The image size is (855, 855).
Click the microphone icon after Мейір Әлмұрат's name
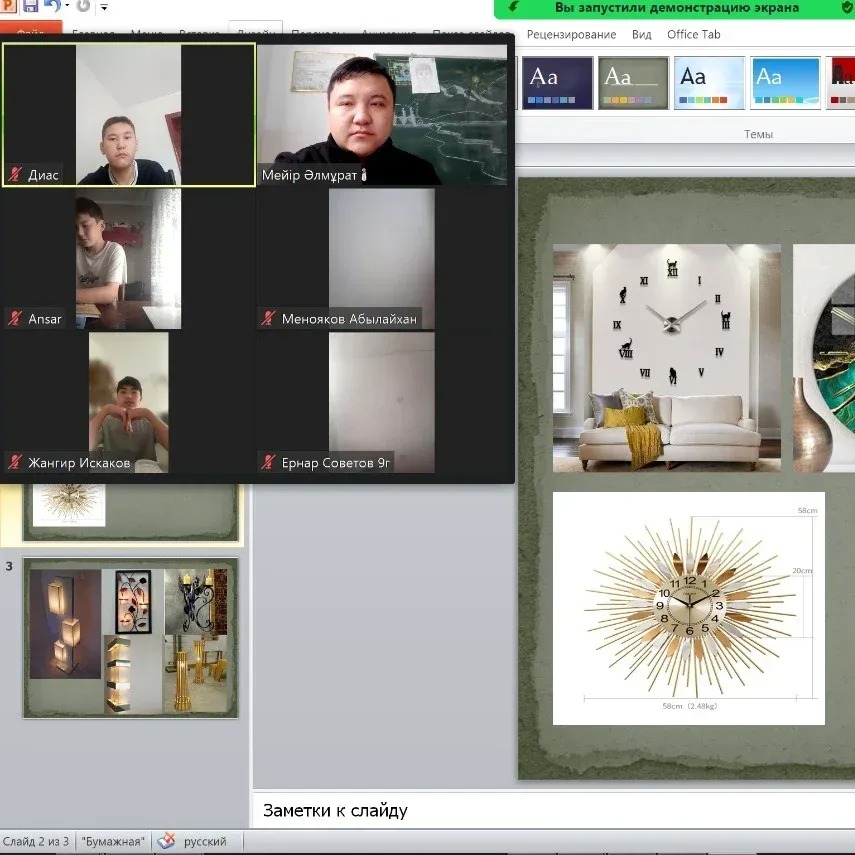click(x=364, y=174)
